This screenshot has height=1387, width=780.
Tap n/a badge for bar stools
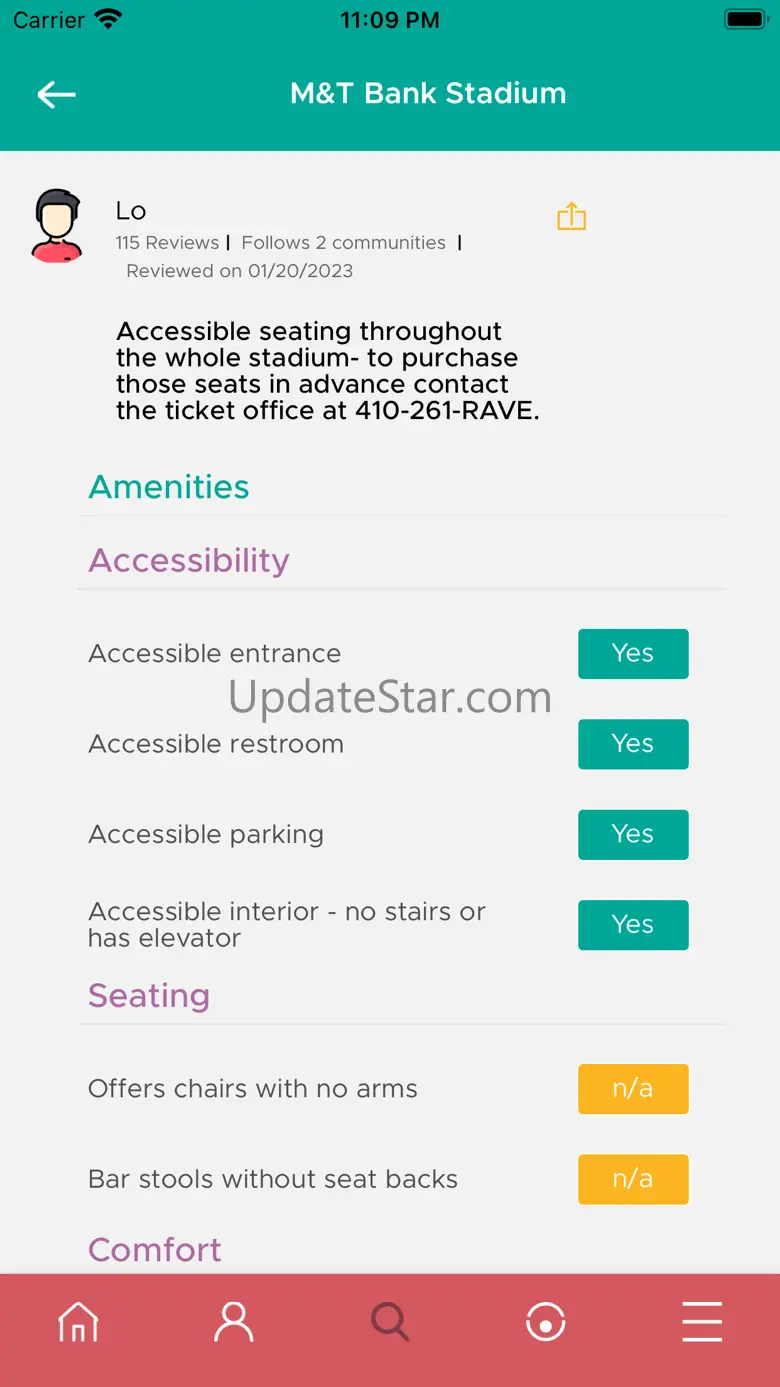(633, 1179)
